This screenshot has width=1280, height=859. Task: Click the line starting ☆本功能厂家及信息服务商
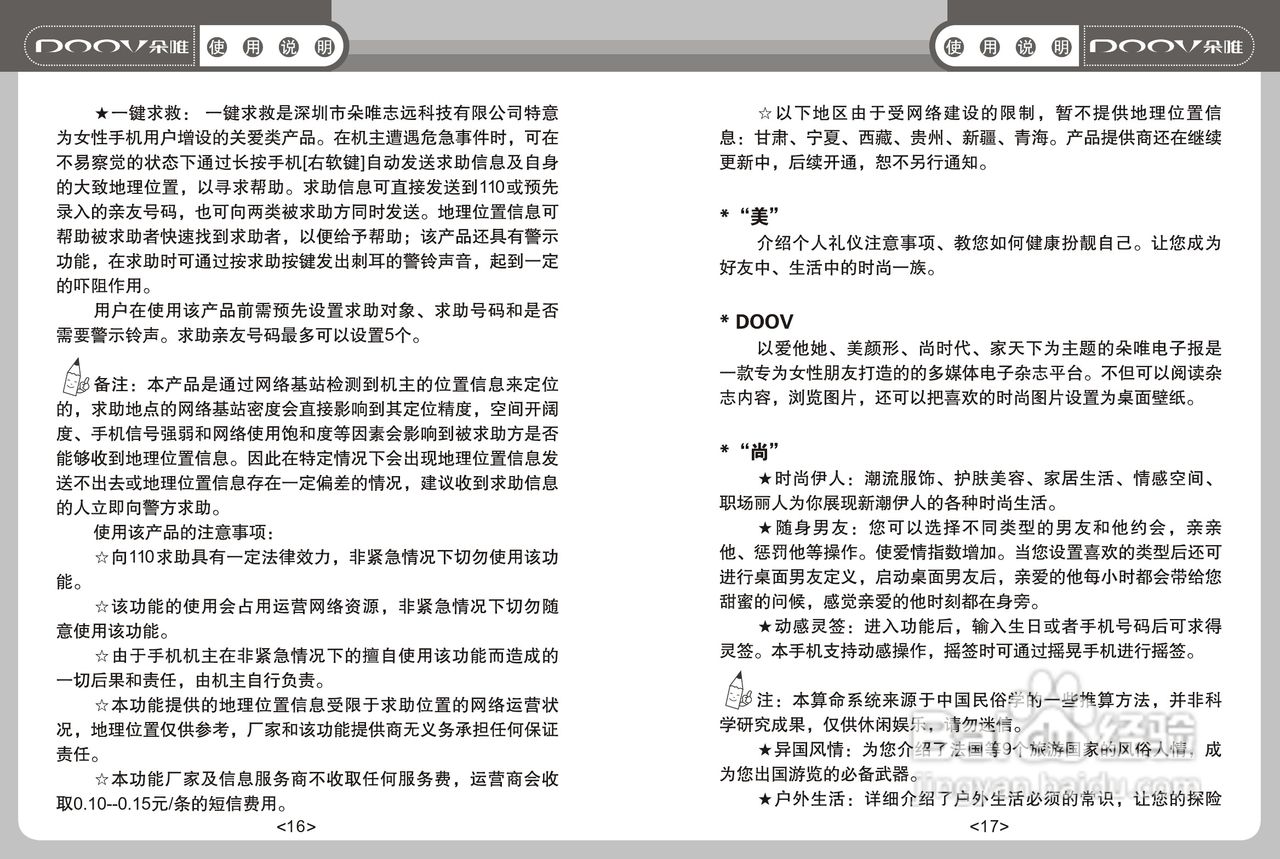[326, 779]
